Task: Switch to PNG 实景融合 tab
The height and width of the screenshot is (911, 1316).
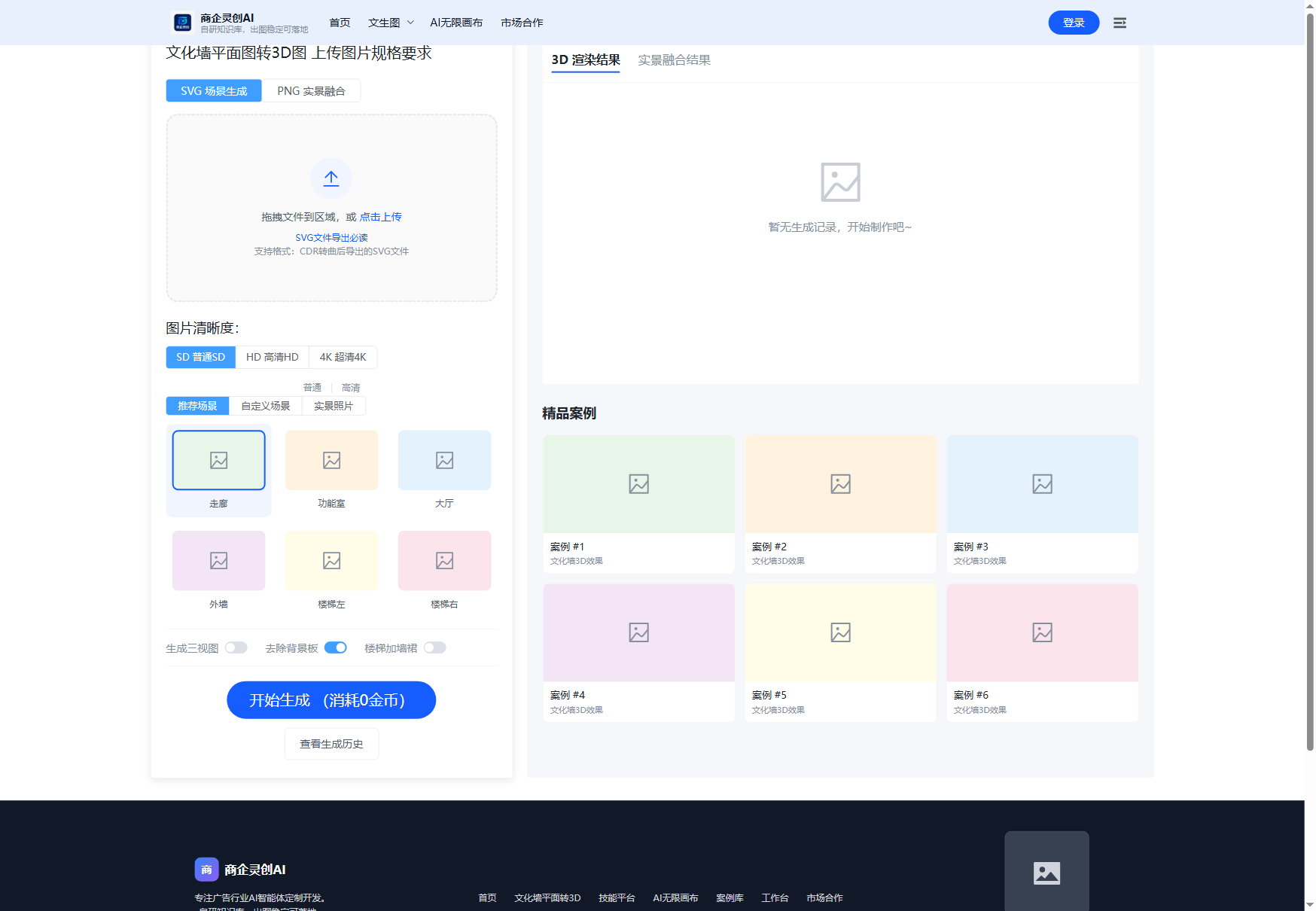Action: [x=311, y=90]
